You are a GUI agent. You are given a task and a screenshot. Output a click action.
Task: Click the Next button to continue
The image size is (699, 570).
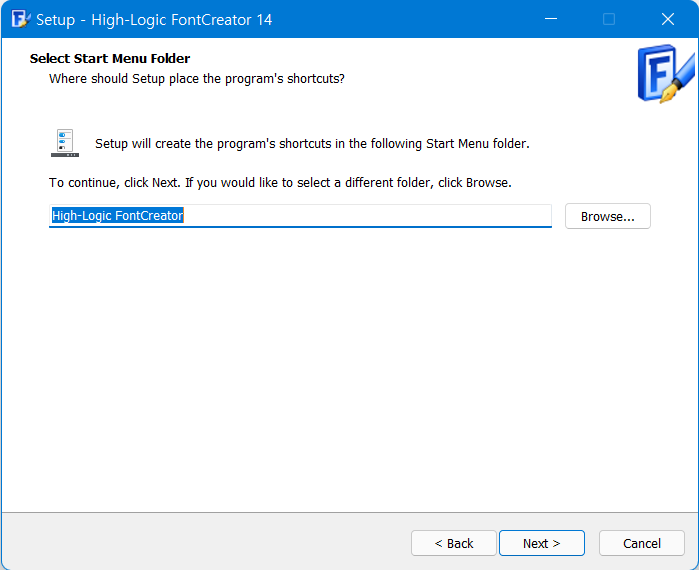(542, 543)
